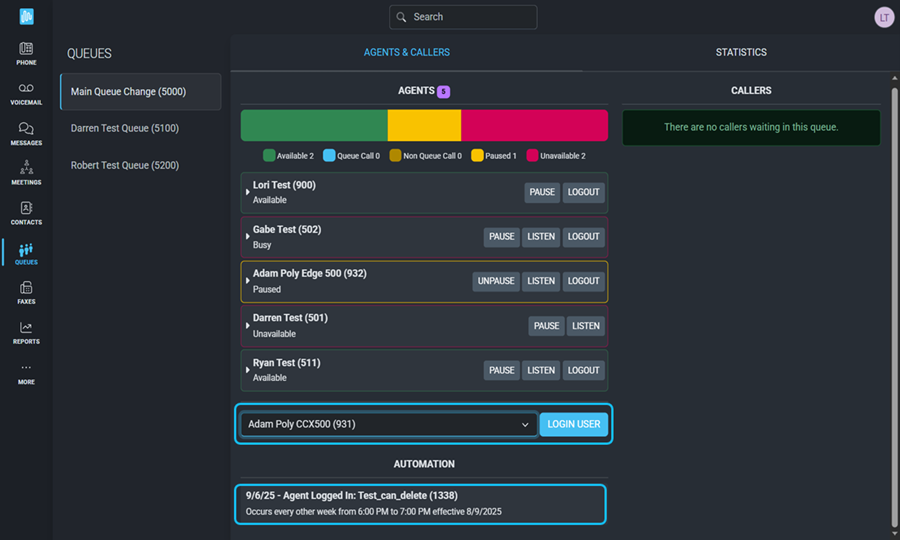Screen dimensions: 900x540
Task: Open the Reports chart icon
Action: click(x=26, y=328)
